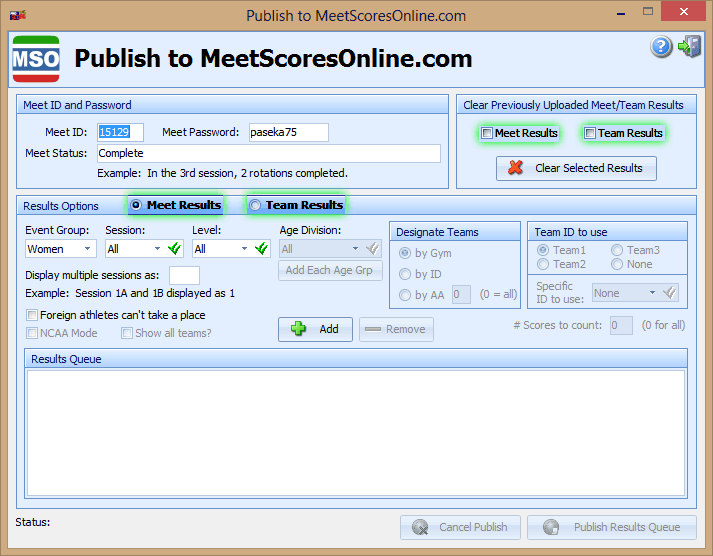Close the Publish window
Image resolution: width=713 pixels, height=556 pixels.
click(x=683, y=11)
